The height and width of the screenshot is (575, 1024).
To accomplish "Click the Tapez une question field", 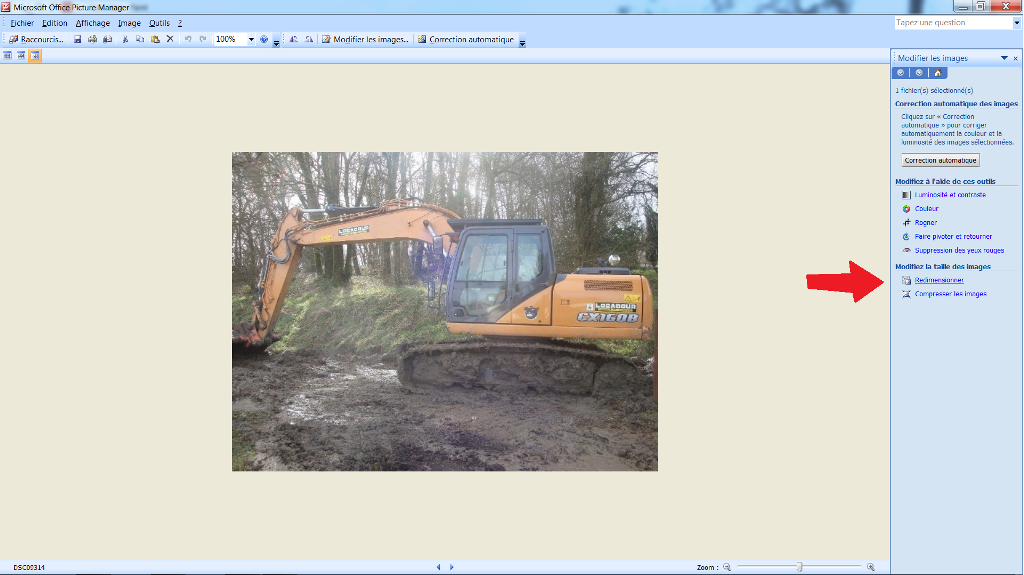I will [953, 22].
